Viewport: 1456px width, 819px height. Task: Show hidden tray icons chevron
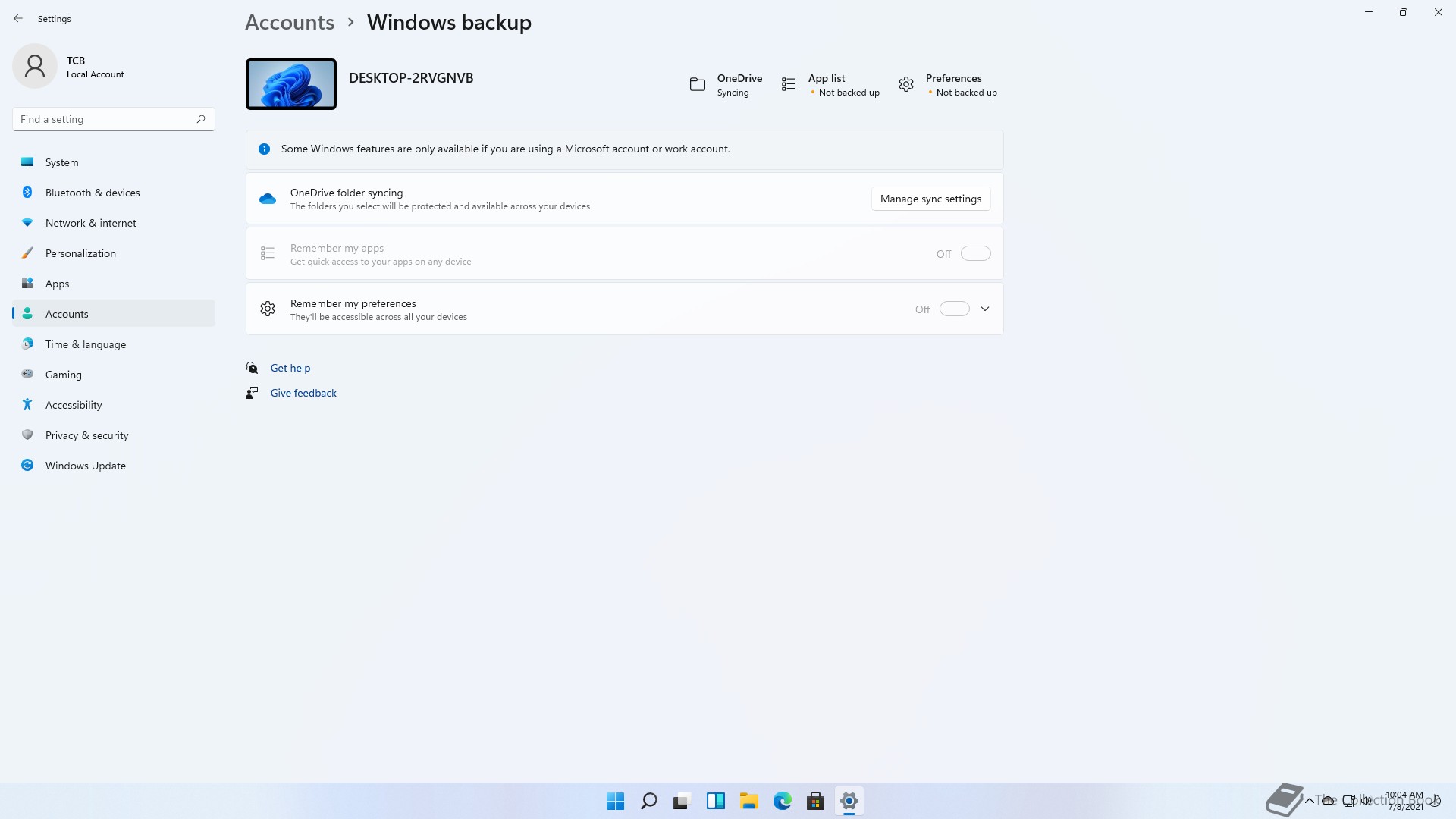(x=1309, y=801)
